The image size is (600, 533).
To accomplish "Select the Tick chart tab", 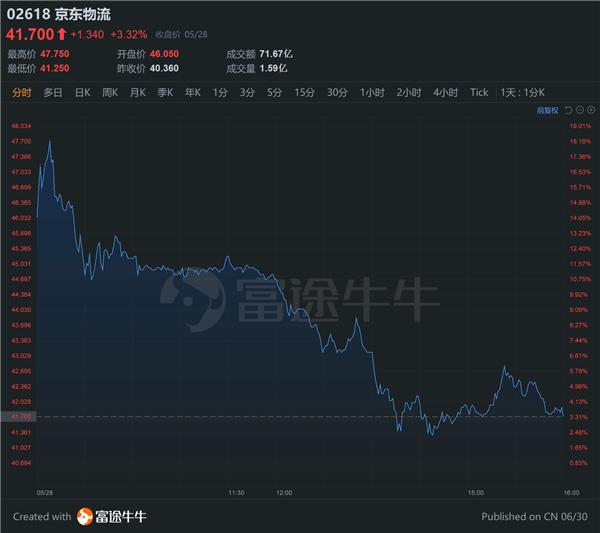I will (479, 92).
